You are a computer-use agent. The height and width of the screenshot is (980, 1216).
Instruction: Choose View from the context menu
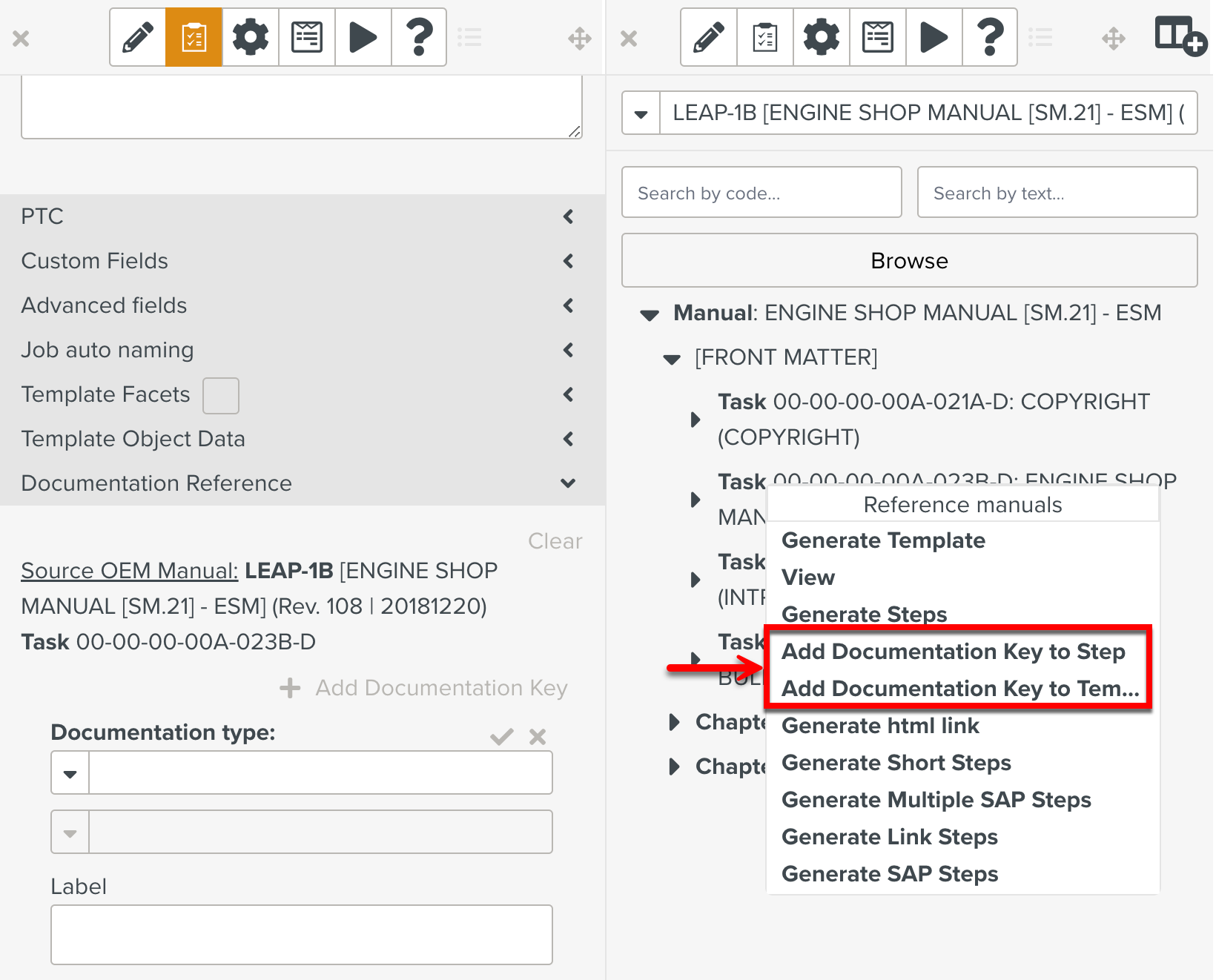click(x=808, y=577)
